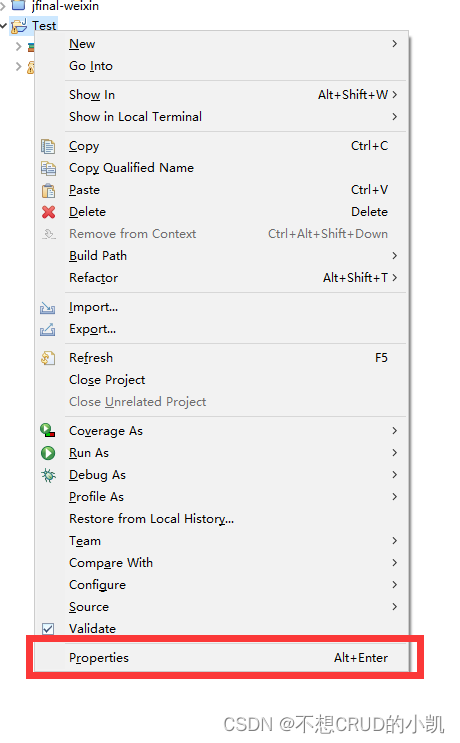Click the Copy icon in context menu

(48, 146)
